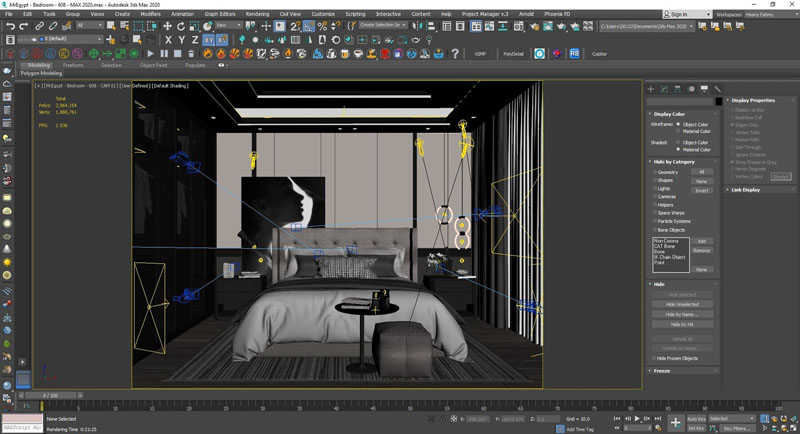Click the object color swatch in Display panel
Viewport: 800px width, 434px height.
718,101
